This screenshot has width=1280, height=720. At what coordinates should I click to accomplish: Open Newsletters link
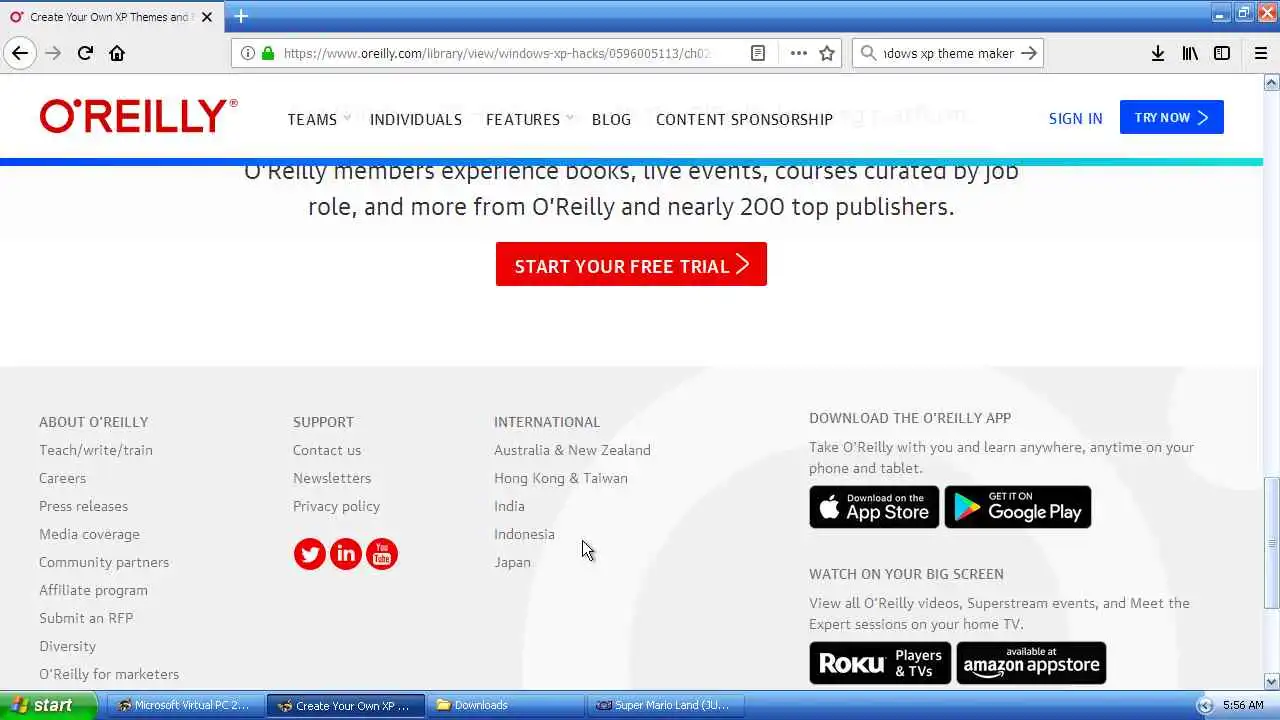pos(332,478)
